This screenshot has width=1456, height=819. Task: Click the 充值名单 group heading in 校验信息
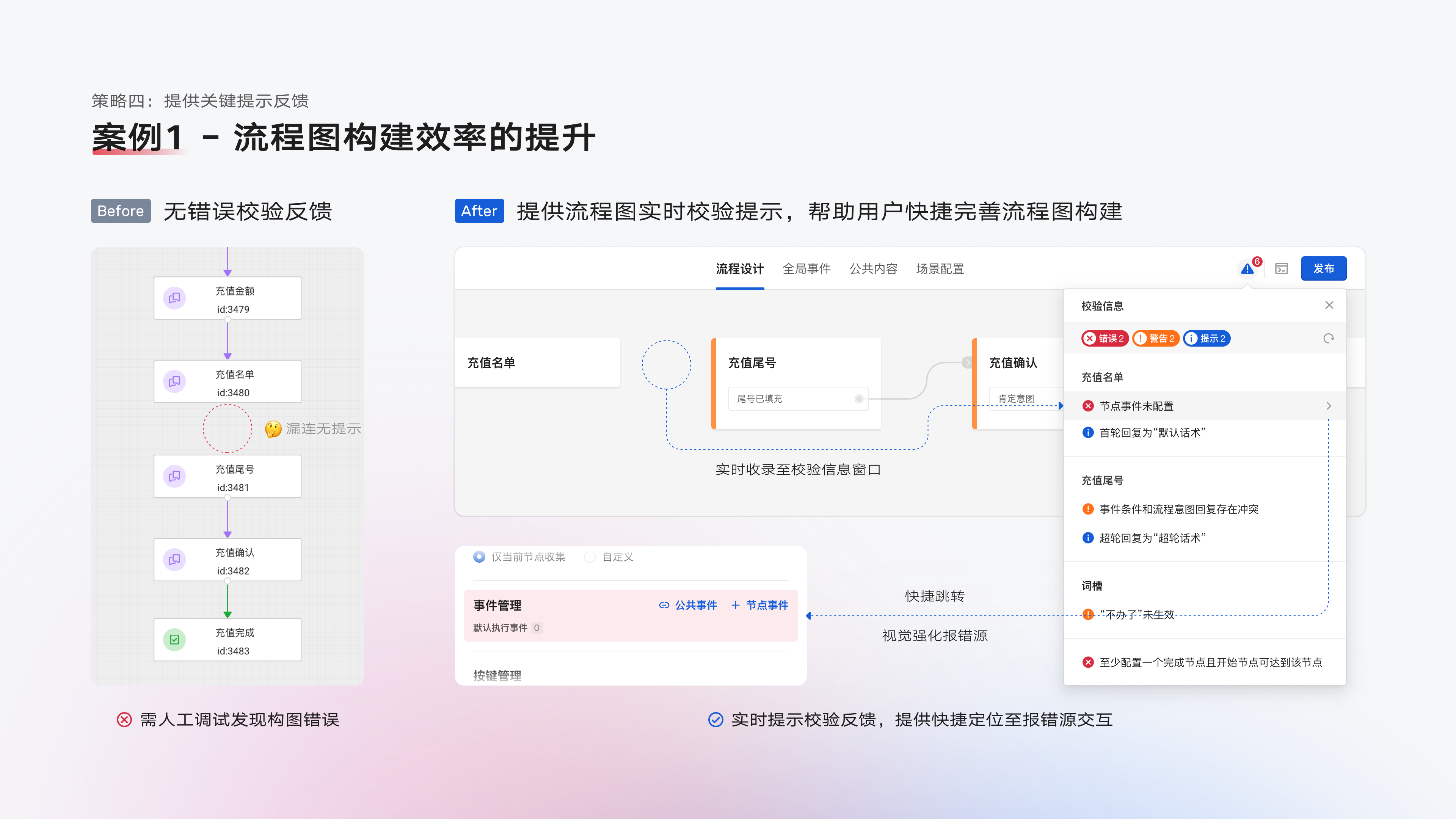[x=1102, y=377]
